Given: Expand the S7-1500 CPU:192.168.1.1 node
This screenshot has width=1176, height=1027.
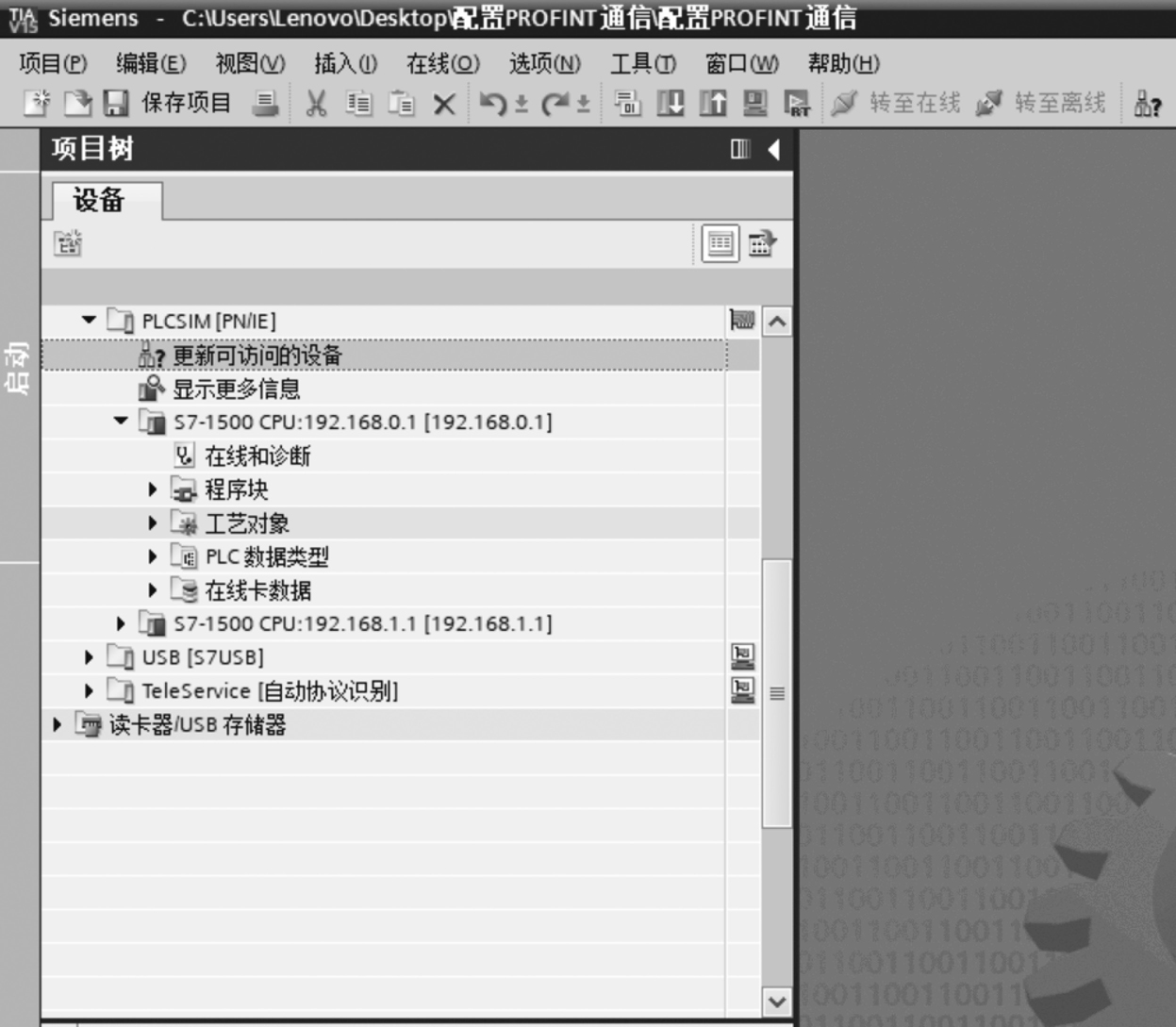Looking at the screenshot, I should coord(121,623).
